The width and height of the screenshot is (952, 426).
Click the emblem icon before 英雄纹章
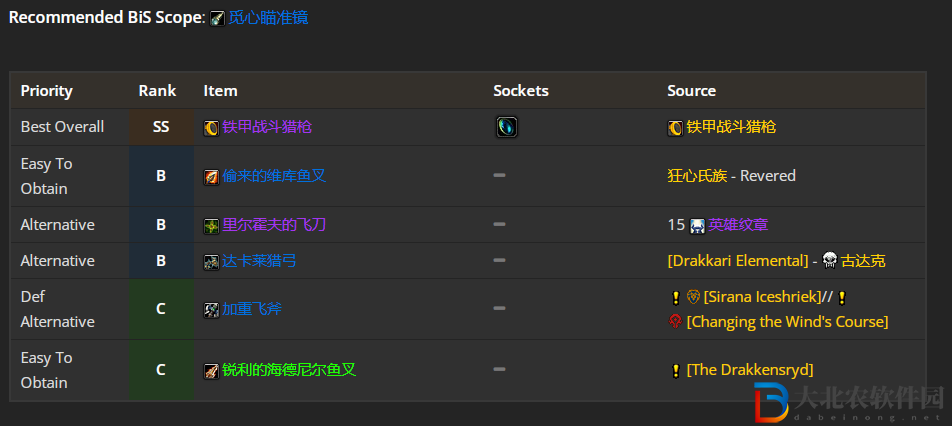[x=698, y=226]
